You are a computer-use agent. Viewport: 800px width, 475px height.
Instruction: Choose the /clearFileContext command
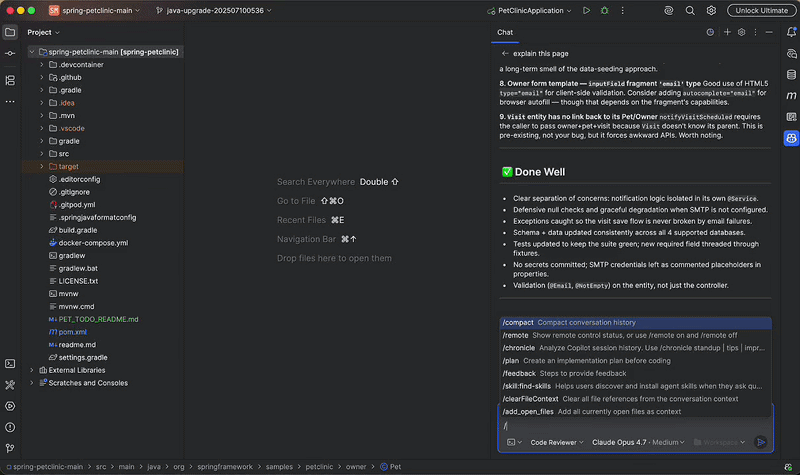click(635, 399)
